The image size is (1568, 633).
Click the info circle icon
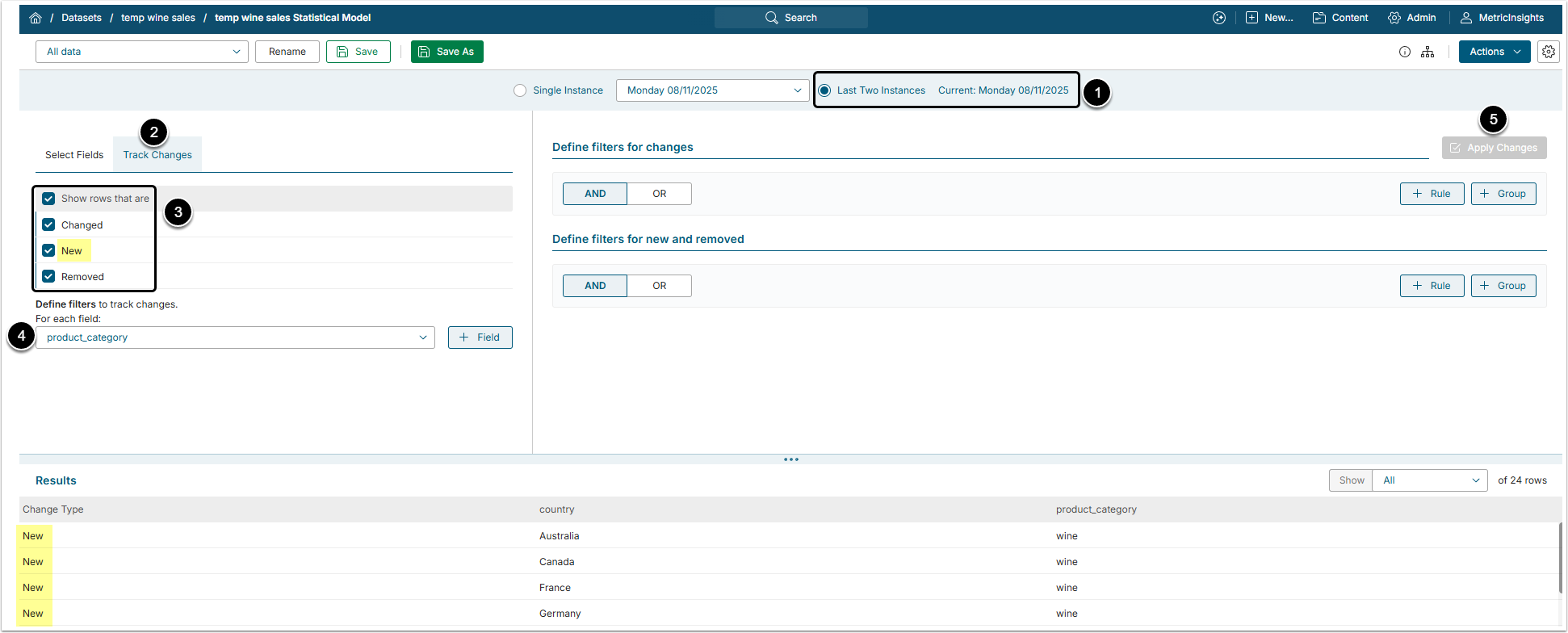coord(1405,52)
